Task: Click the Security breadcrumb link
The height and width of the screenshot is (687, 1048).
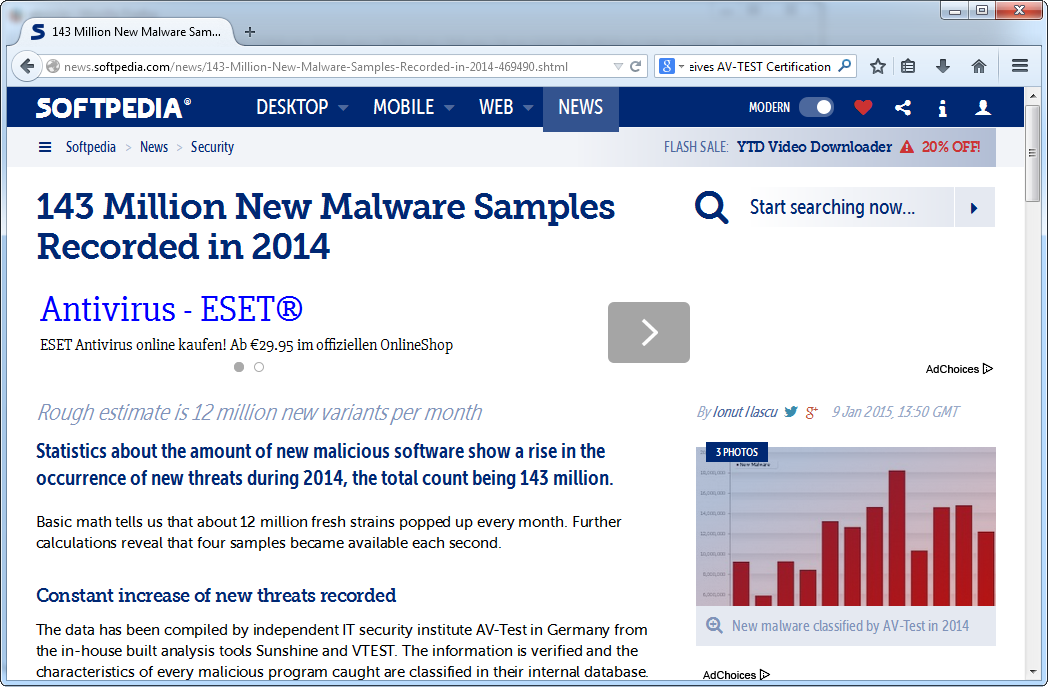Action: (212, 147)
